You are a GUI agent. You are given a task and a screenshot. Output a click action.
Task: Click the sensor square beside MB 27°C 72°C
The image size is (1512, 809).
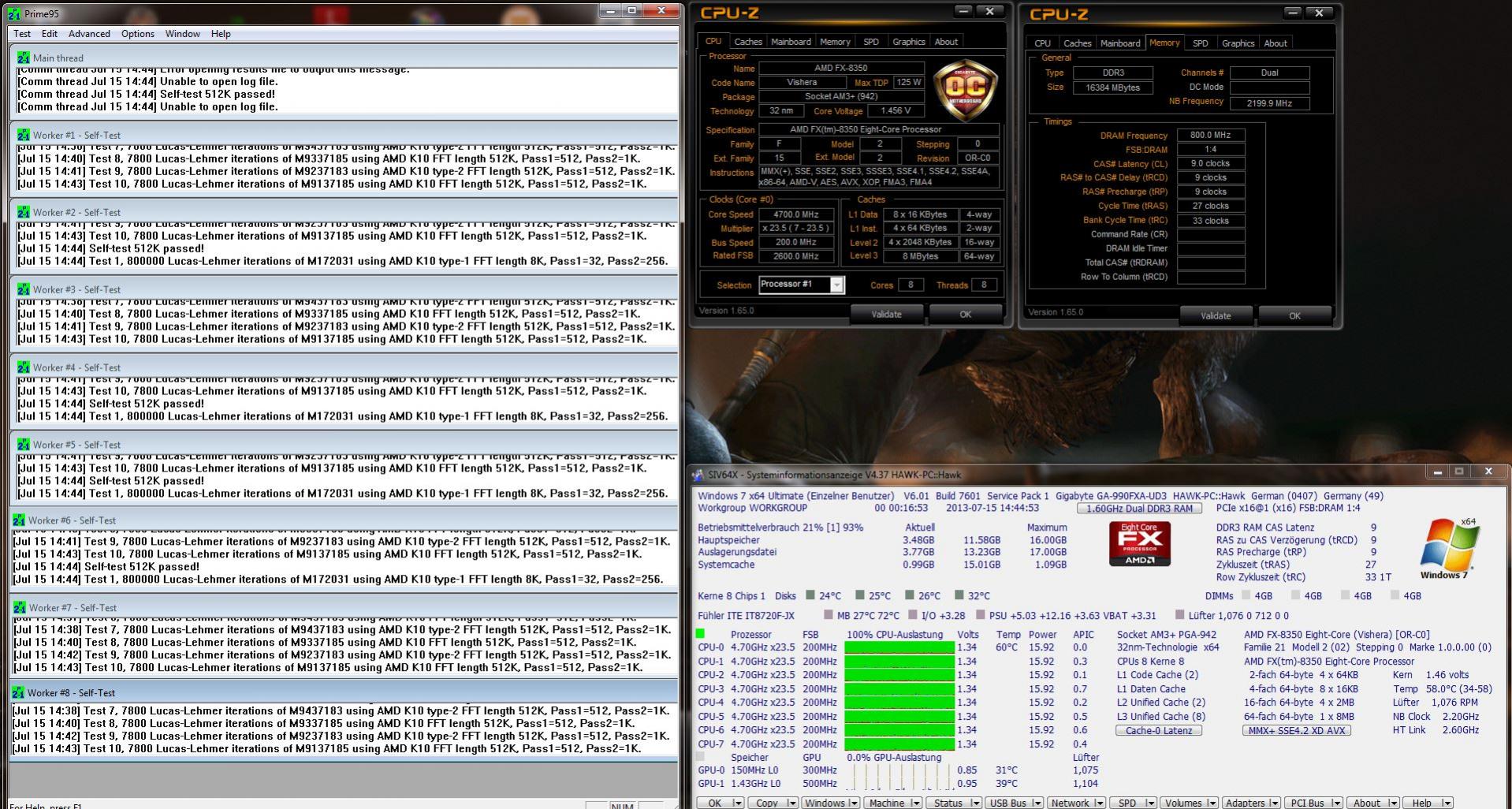828,615
